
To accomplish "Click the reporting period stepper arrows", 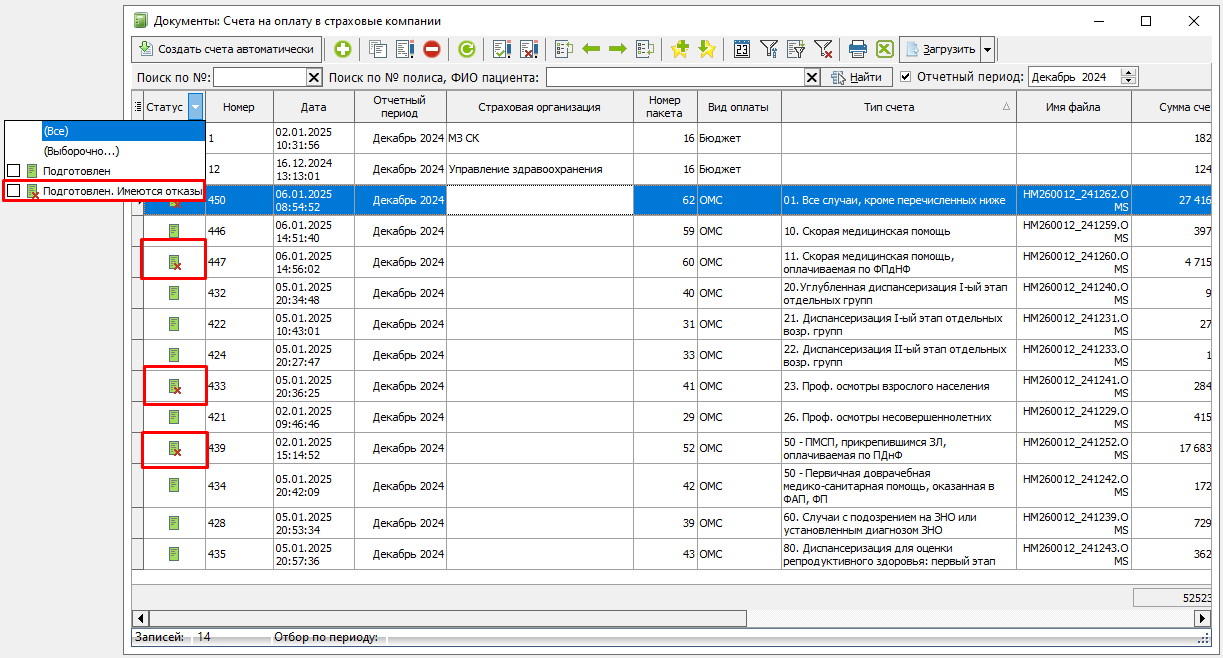I will 1129,77.
